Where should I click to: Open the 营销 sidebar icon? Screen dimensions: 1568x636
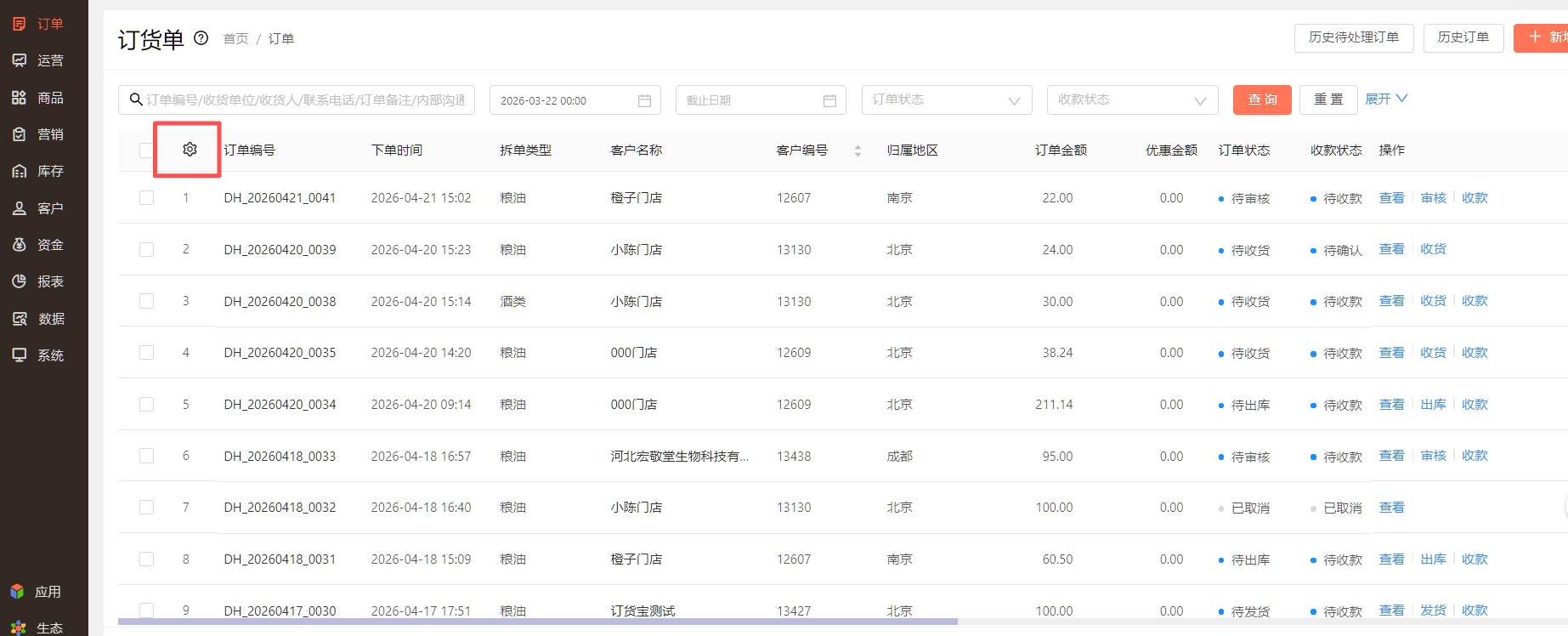tap(19, 134)
